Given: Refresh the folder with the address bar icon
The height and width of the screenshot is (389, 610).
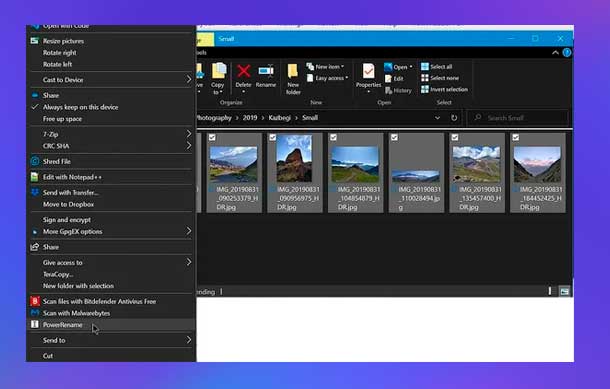Looking at the screenshot, I should point(454,117).
